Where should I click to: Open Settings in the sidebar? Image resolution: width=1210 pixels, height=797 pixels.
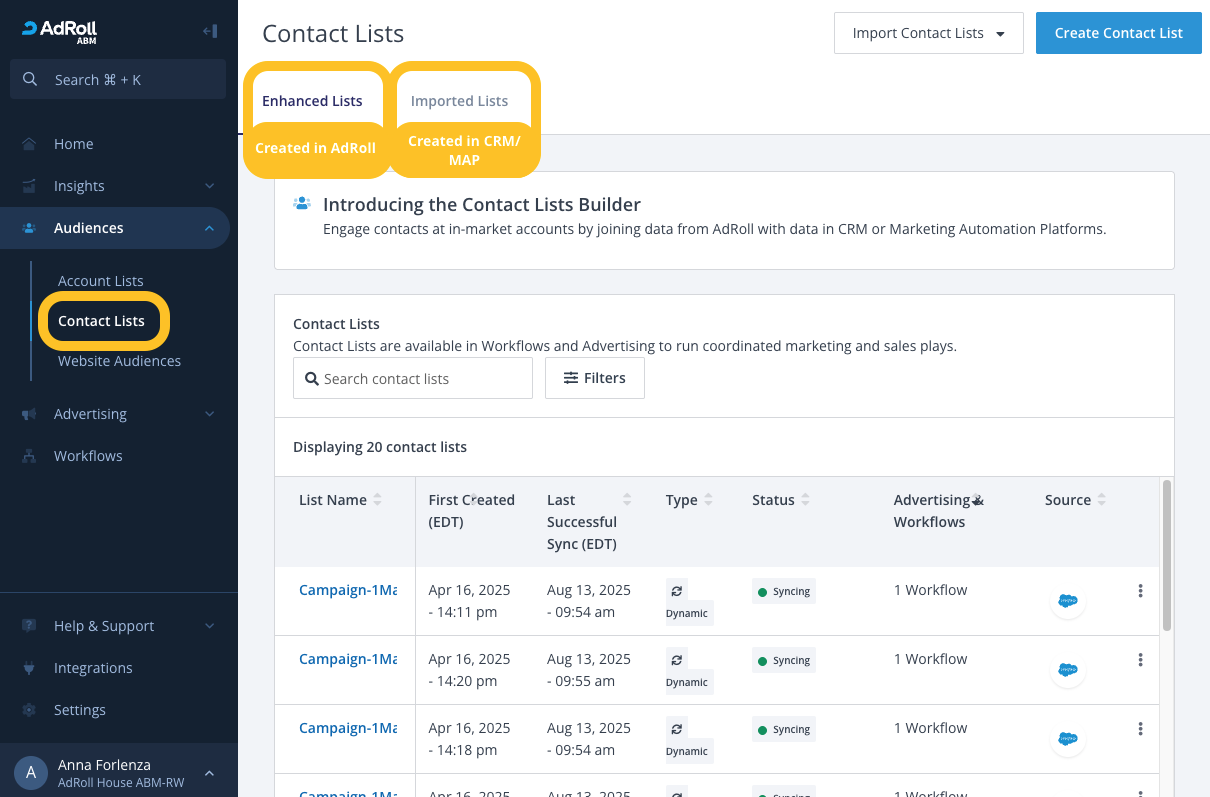(x=80, y=710)
